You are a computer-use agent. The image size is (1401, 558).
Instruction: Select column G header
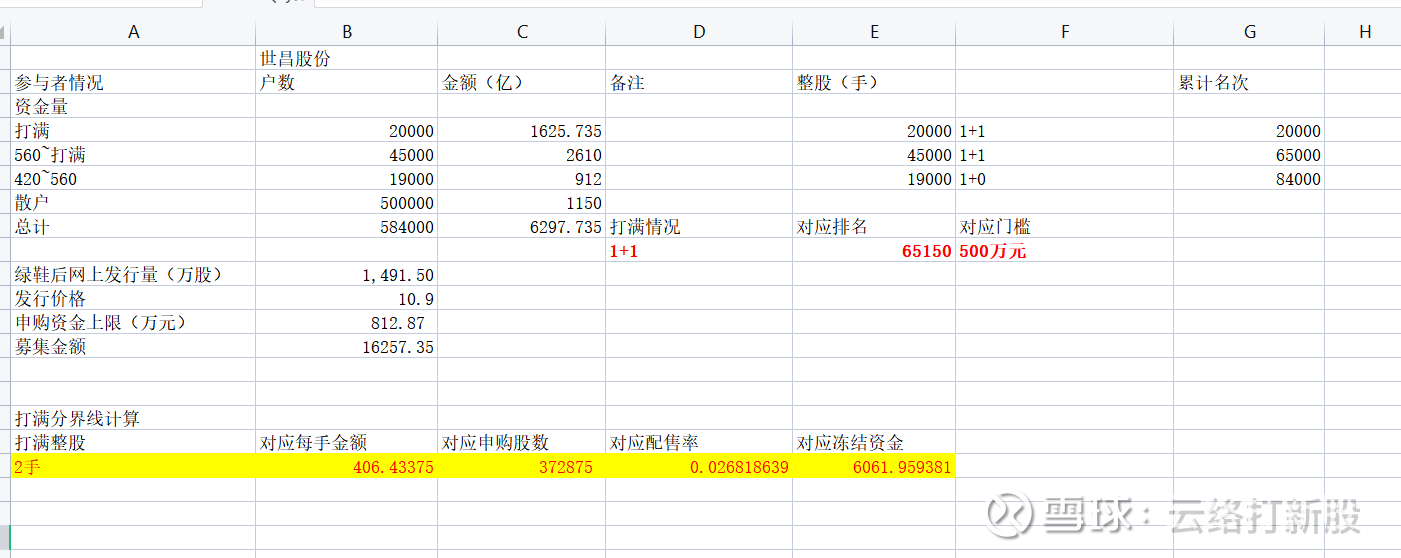pos(1250,32)
